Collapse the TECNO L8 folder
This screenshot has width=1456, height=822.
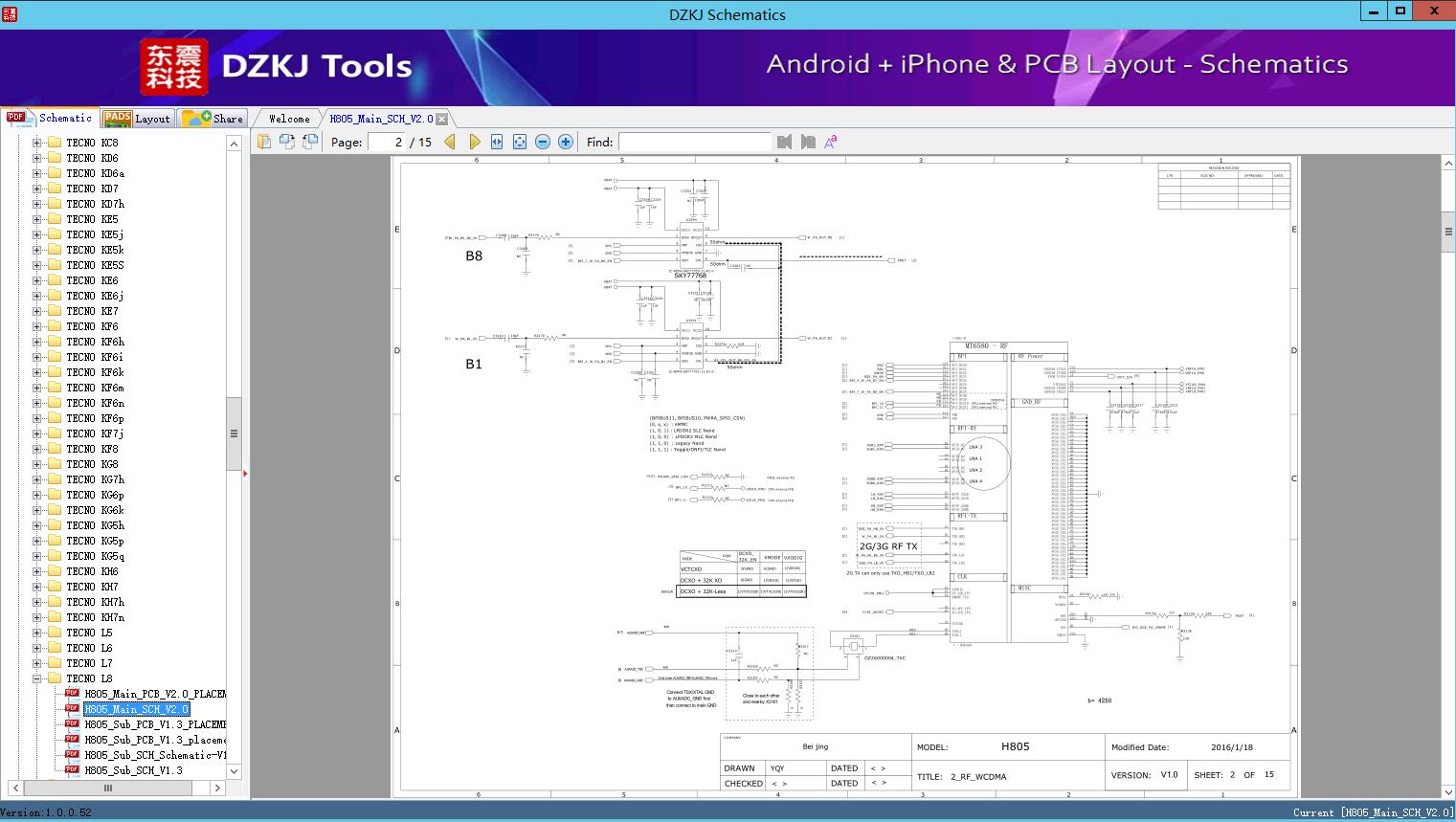coord(37,678)
